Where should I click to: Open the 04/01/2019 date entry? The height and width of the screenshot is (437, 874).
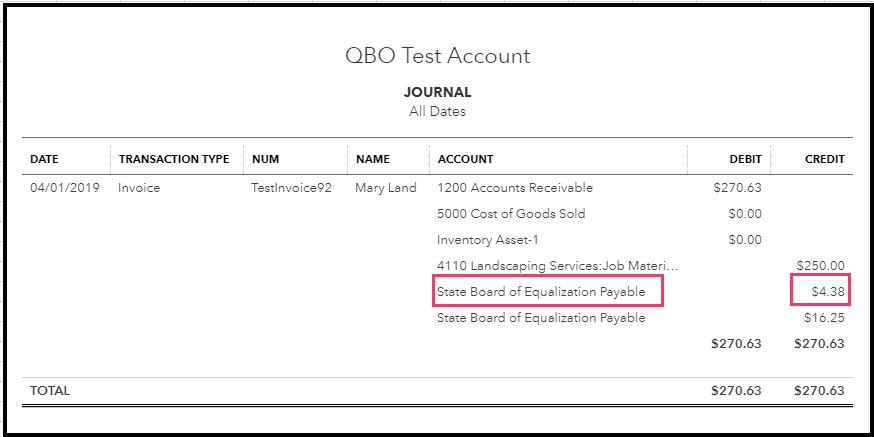point(65,188)
